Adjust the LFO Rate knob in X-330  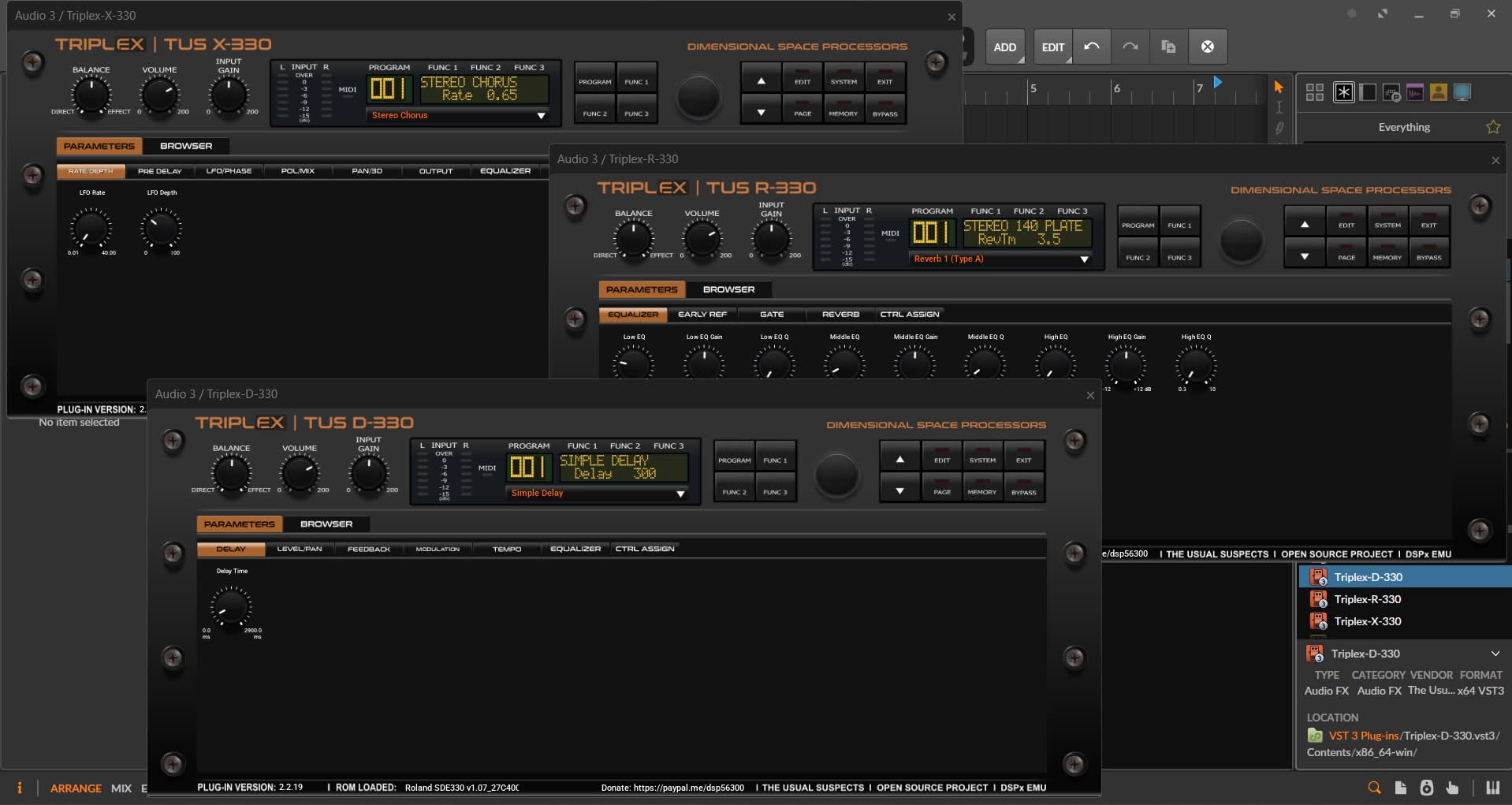91,229
